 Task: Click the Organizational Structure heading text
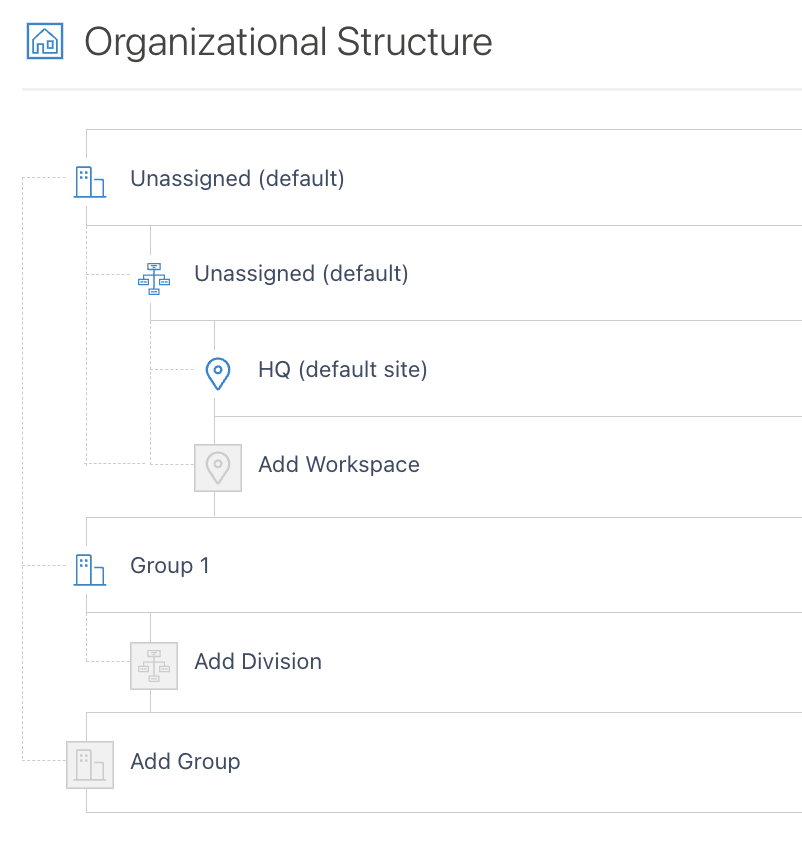click(x=289, y=42)
